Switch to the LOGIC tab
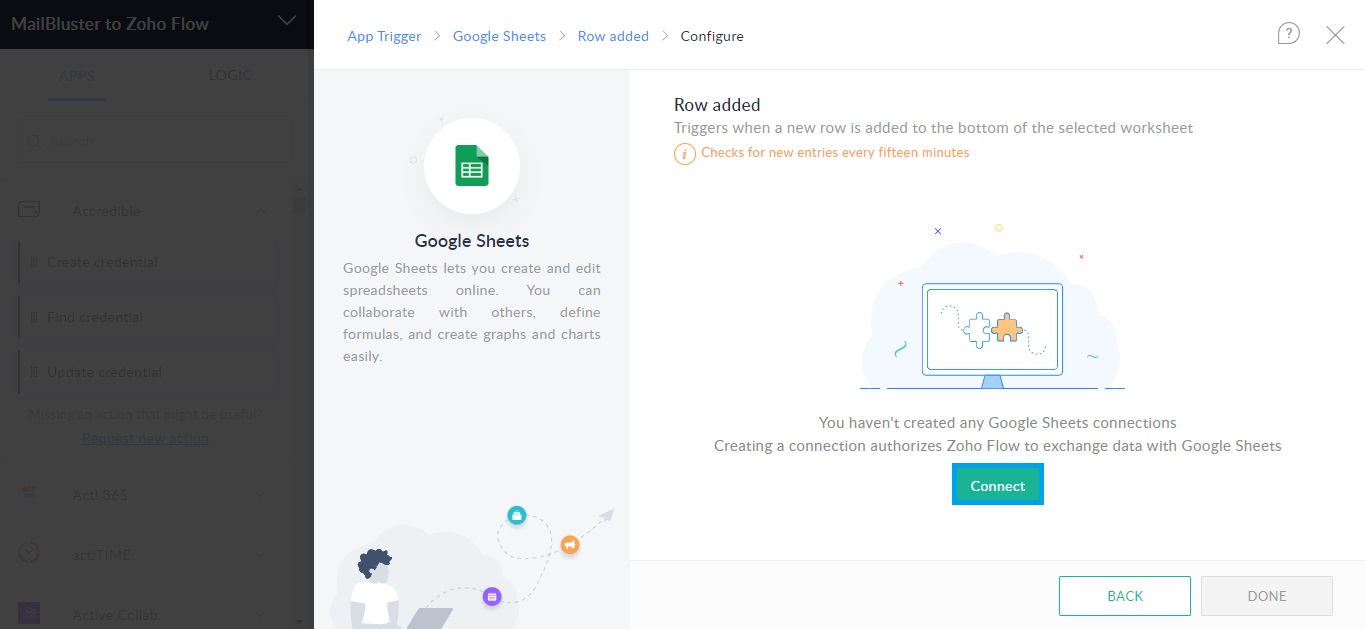Viewport: 1365px width, 629px height. coord(230,74)
